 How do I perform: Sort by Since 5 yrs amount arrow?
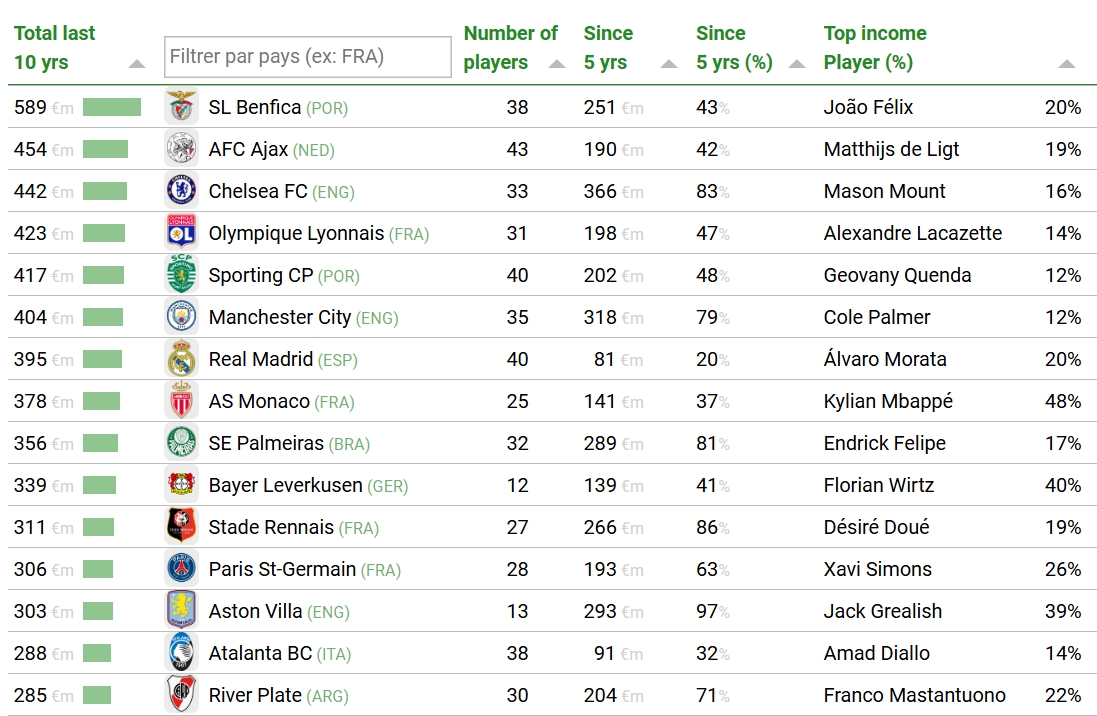pyautogui.click(x=669, y=64)
